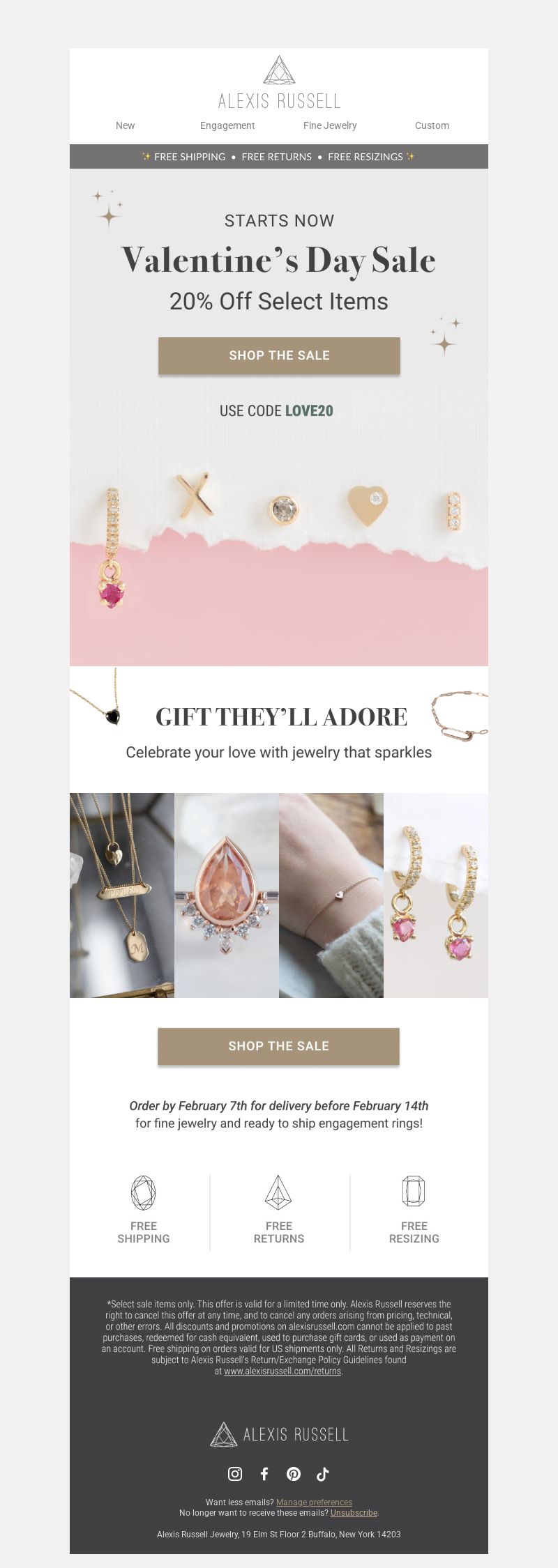Click the Manage preferences link
This screenshot has height=1568, width=558.
pyautogui.click(x=314, y=1502)
